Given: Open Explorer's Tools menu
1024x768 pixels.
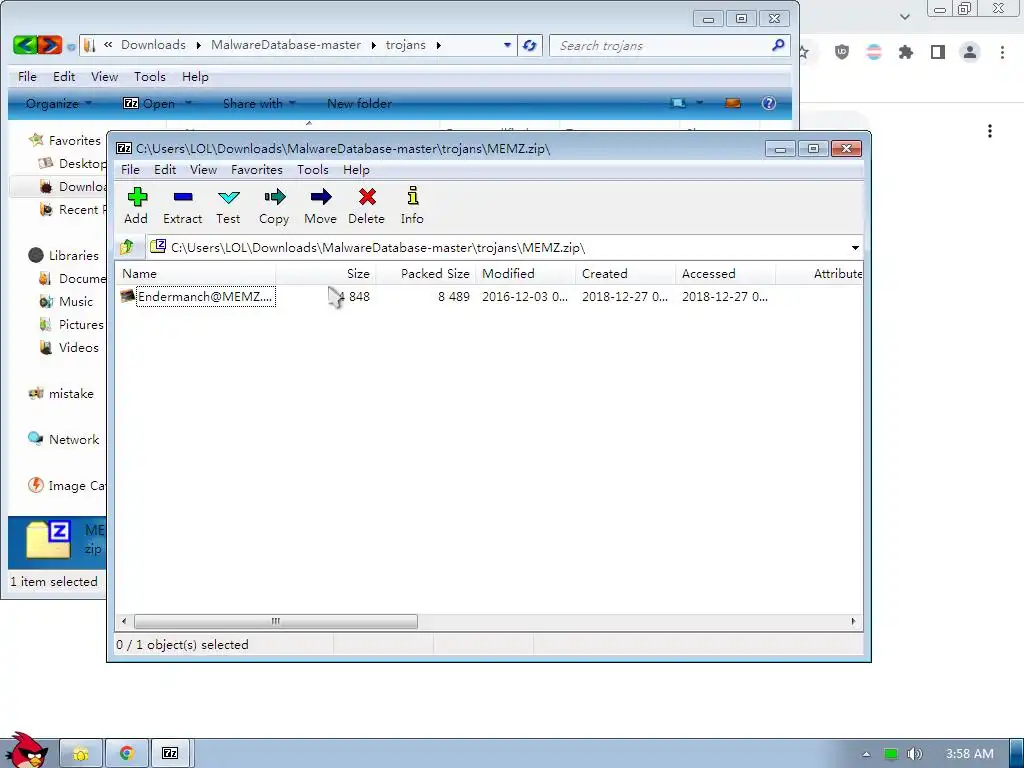Looking at the screenshot, I should 150,77.
